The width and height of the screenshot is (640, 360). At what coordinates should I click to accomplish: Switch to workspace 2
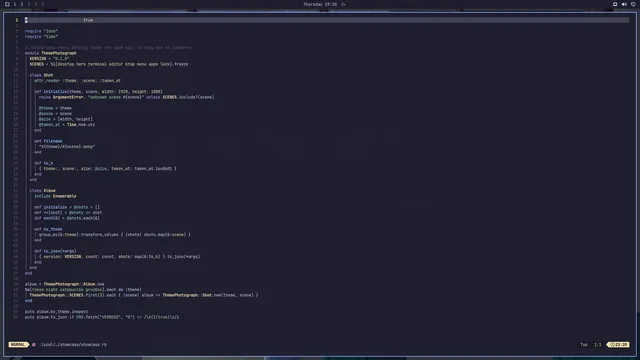(x=22, y=4)
